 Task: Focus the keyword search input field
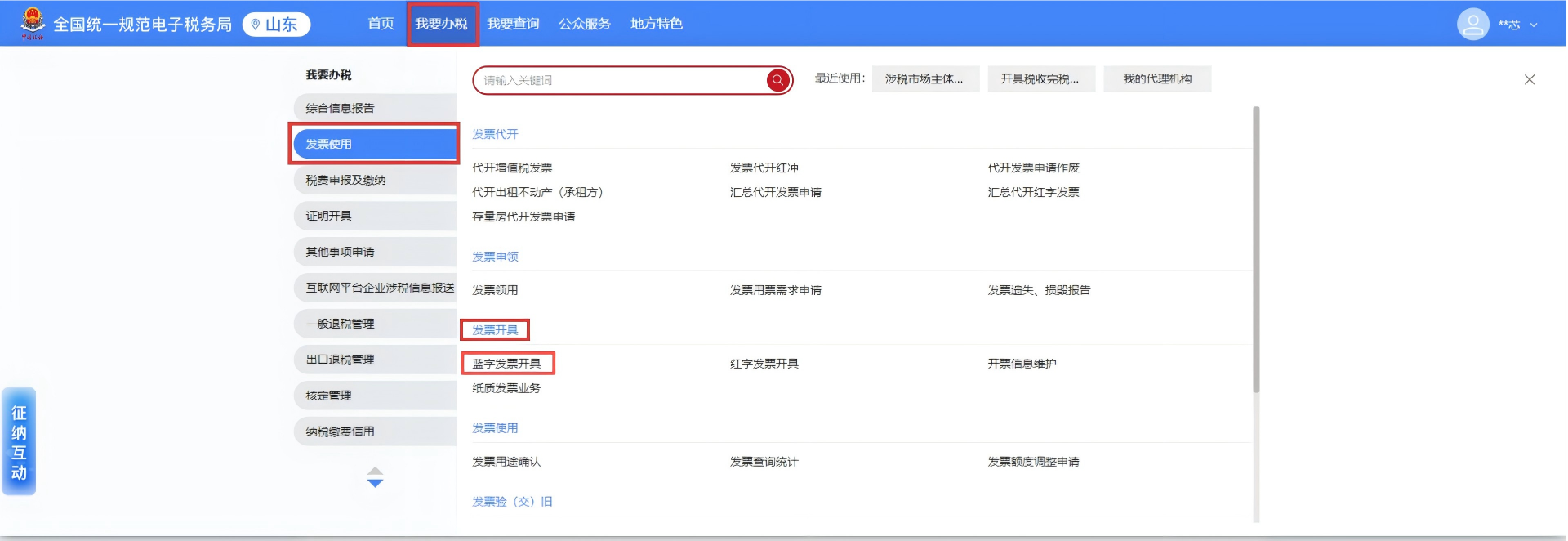621,80
